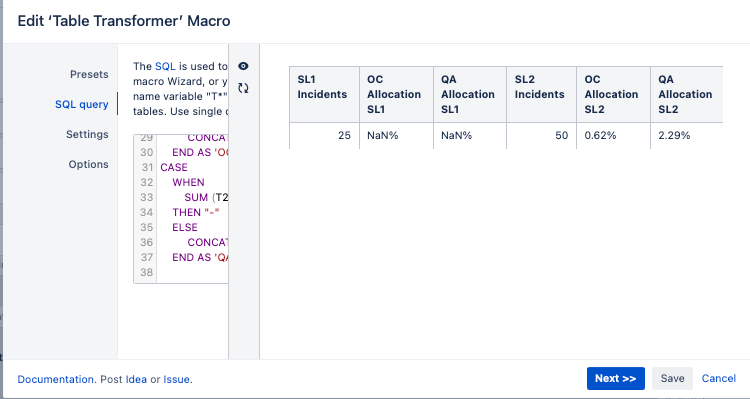Toggle the preview eye icon

point(243,66)
